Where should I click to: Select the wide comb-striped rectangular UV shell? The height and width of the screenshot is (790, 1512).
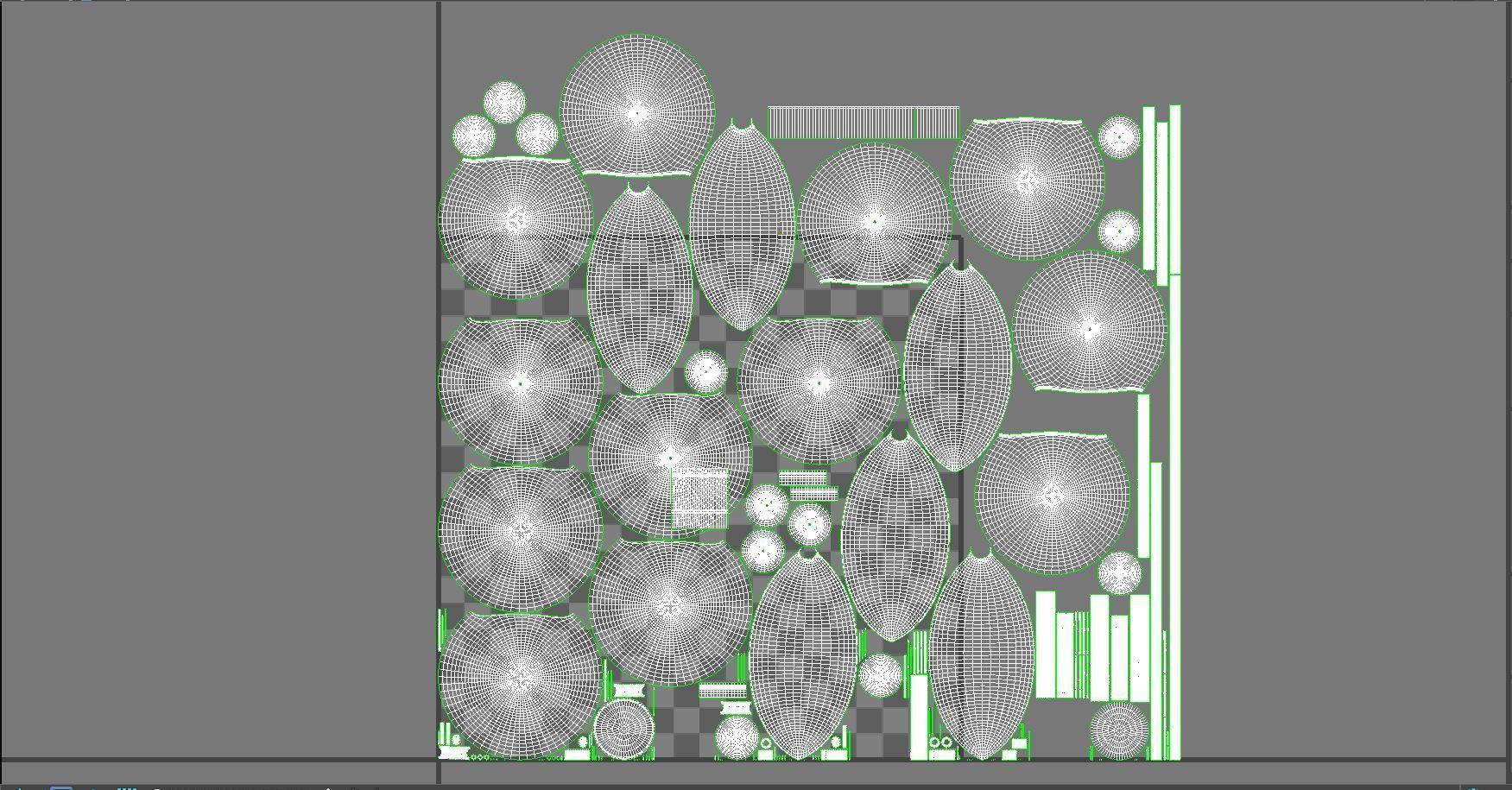point(864,123)
